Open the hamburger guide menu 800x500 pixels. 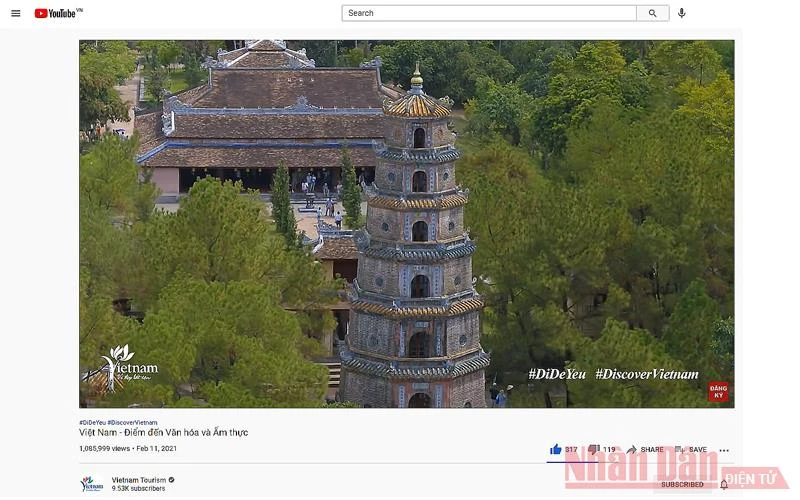point(15,13)
